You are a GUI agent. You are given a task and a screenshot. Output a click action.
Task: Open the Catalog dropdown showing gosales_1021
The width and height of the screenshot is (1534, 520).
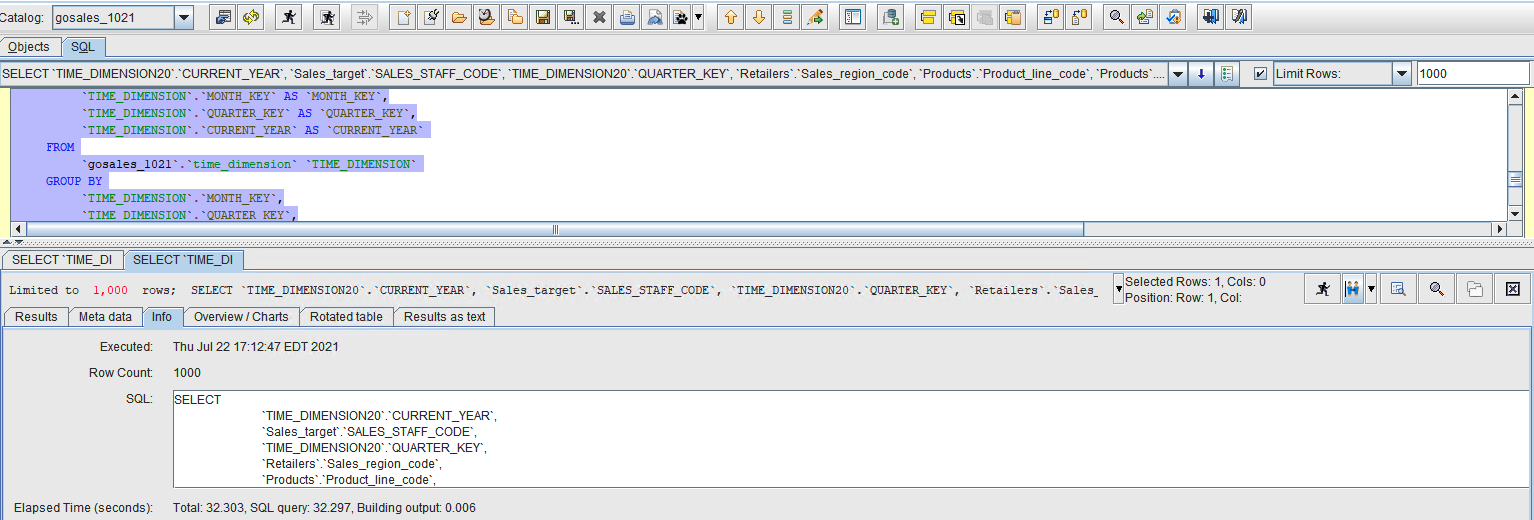pyautogui.click(x=184, y=17)
